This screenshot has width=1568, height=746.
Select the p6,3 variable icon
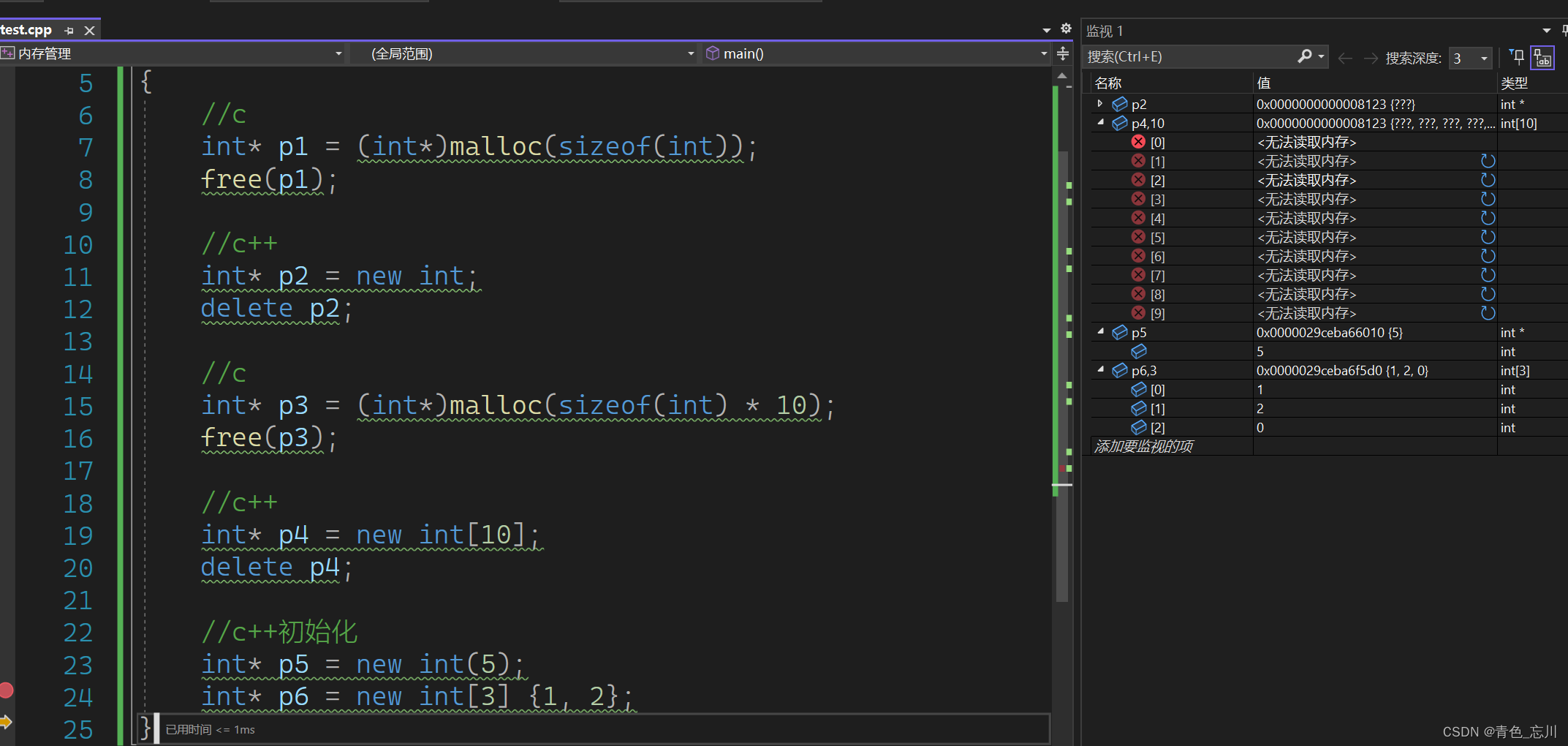click(1119, 371)
